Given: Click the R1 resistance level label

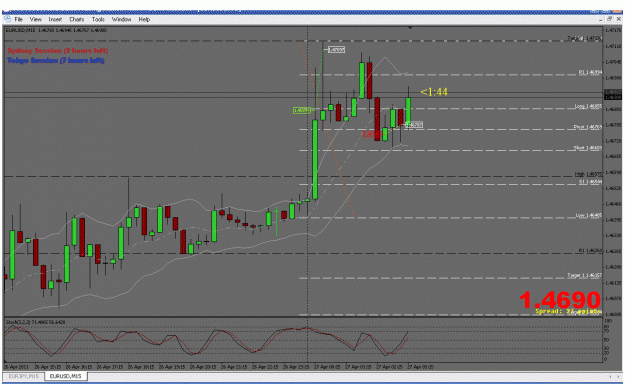Looking at the screenshot, I should coord(590,73).
